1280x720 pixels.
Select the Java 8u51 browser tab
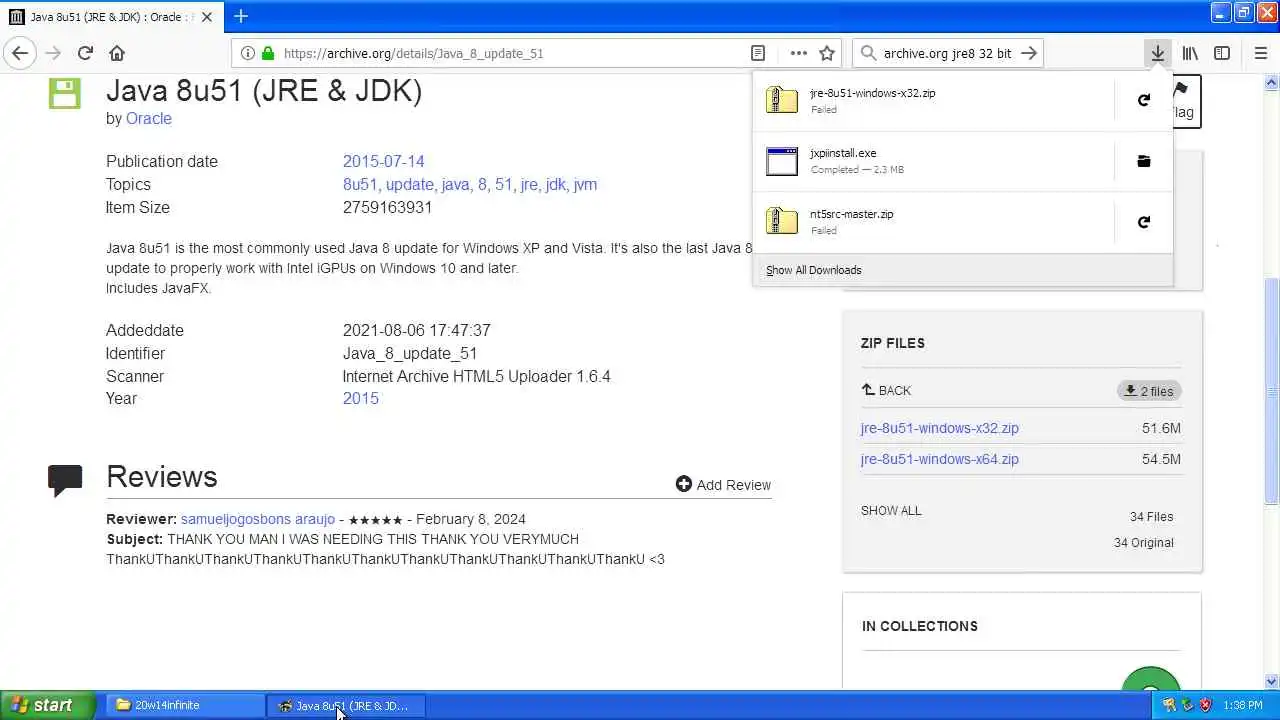coord(112,17)
